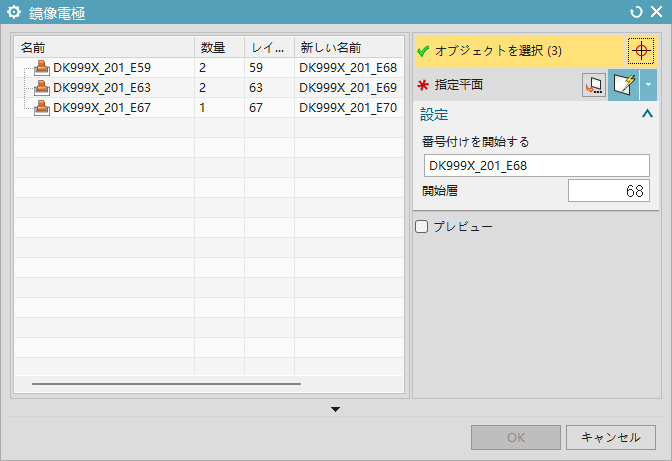Click the select object crosshair icon

click(640, 50)
